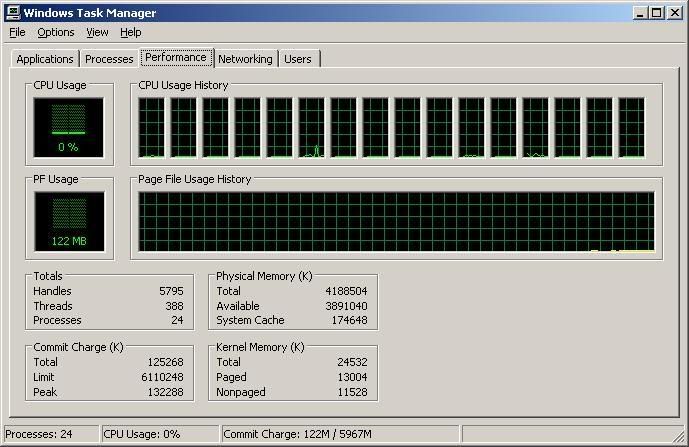
Task: Click the status bar Processes: 24 entry
Action: 51,434
